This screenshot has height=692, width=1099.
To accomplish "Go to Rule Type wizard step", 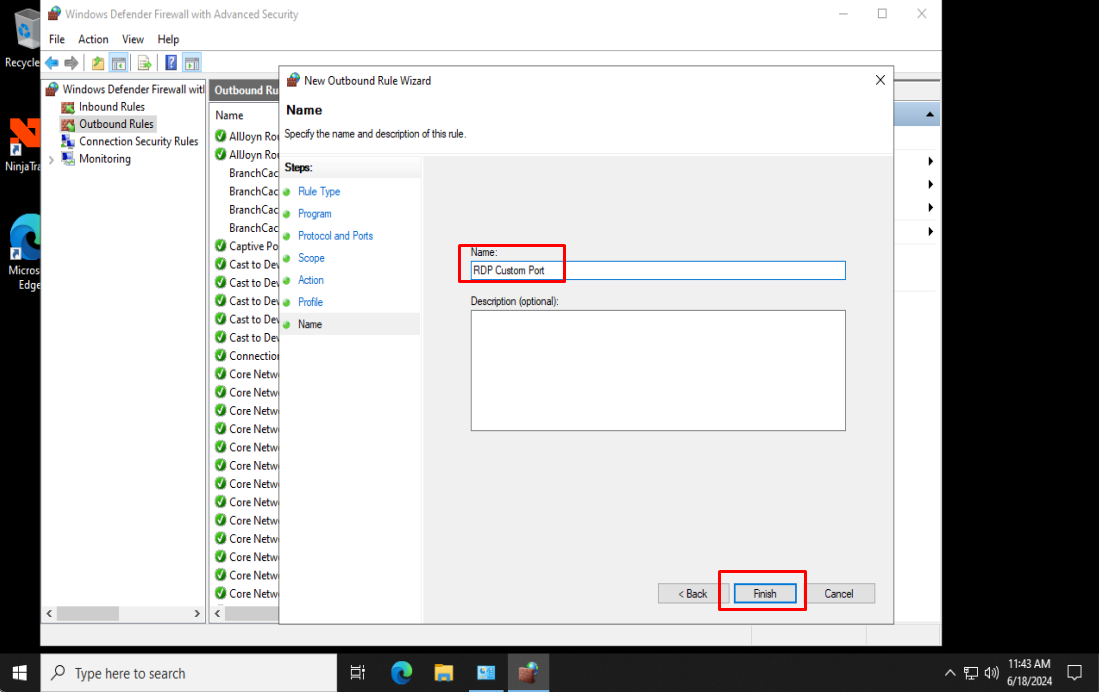I will coord(319,191).
